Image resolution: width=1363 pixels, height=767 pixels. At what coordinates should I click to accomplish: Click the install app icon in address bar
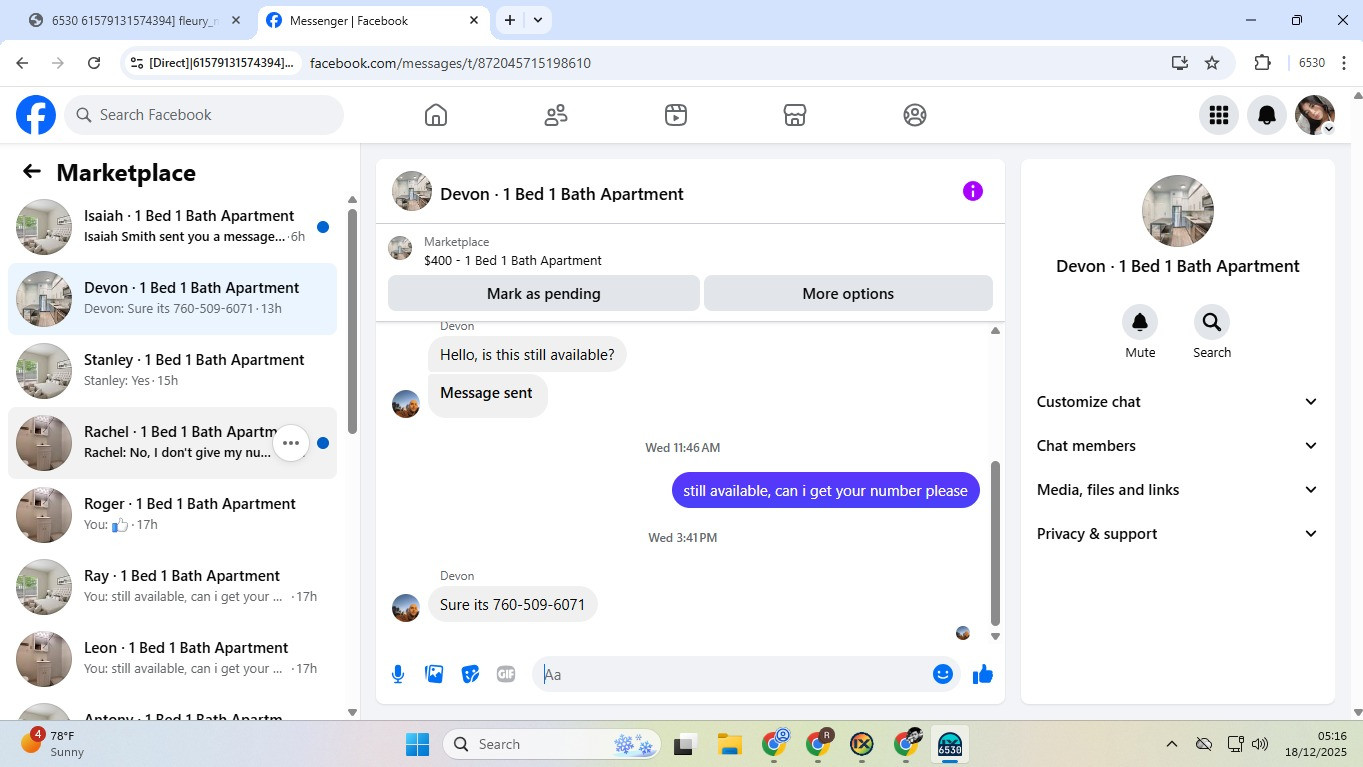point(1180,63)
